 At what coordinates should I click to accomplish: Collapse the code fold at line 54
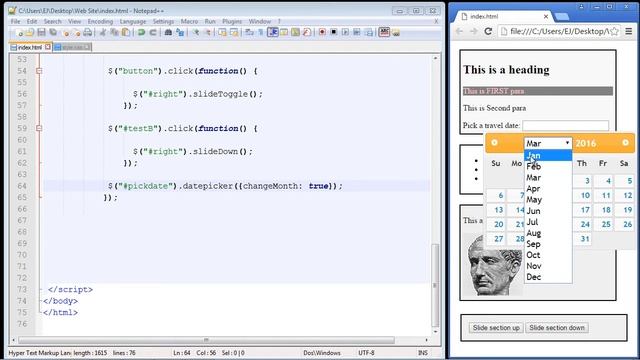(39, 71)
